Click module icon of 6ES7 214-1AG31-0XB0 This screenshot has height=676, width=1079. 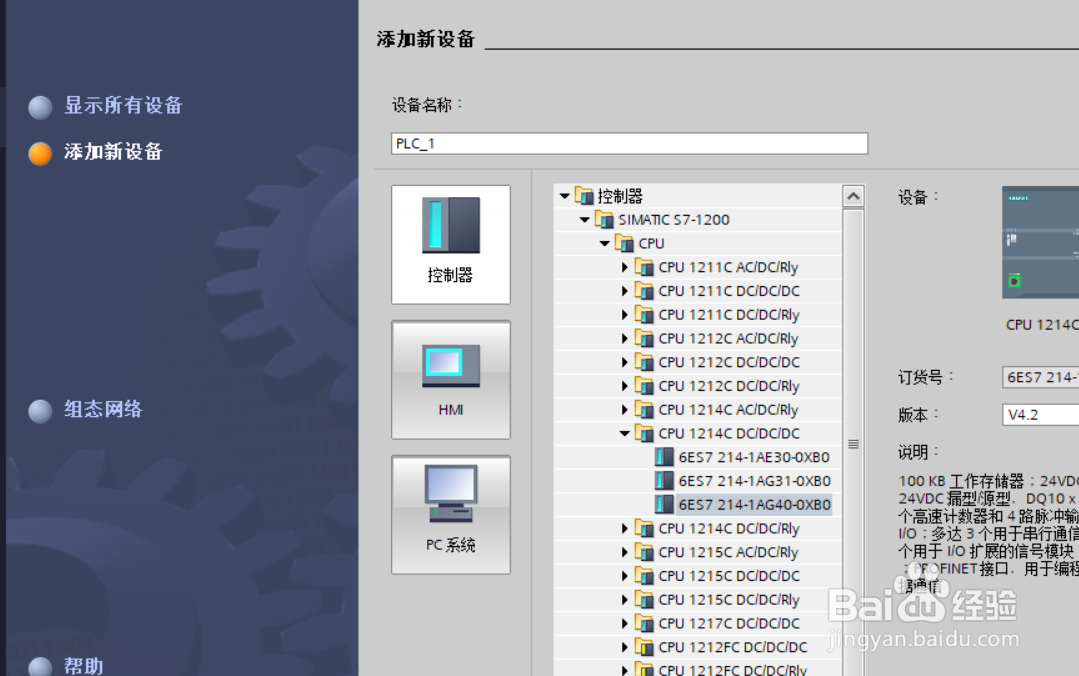[664, 480]
